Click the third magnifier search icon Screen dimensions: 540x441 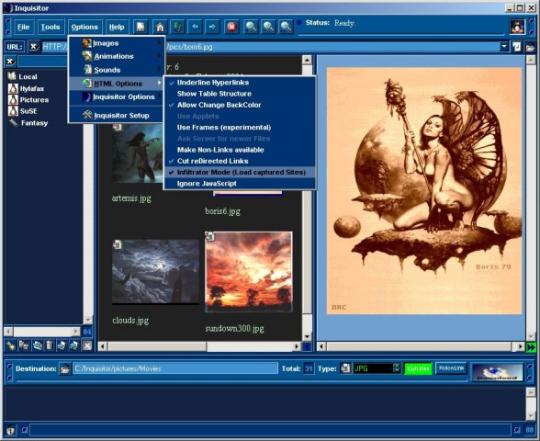pyautogui.click(x=286, y=27)
